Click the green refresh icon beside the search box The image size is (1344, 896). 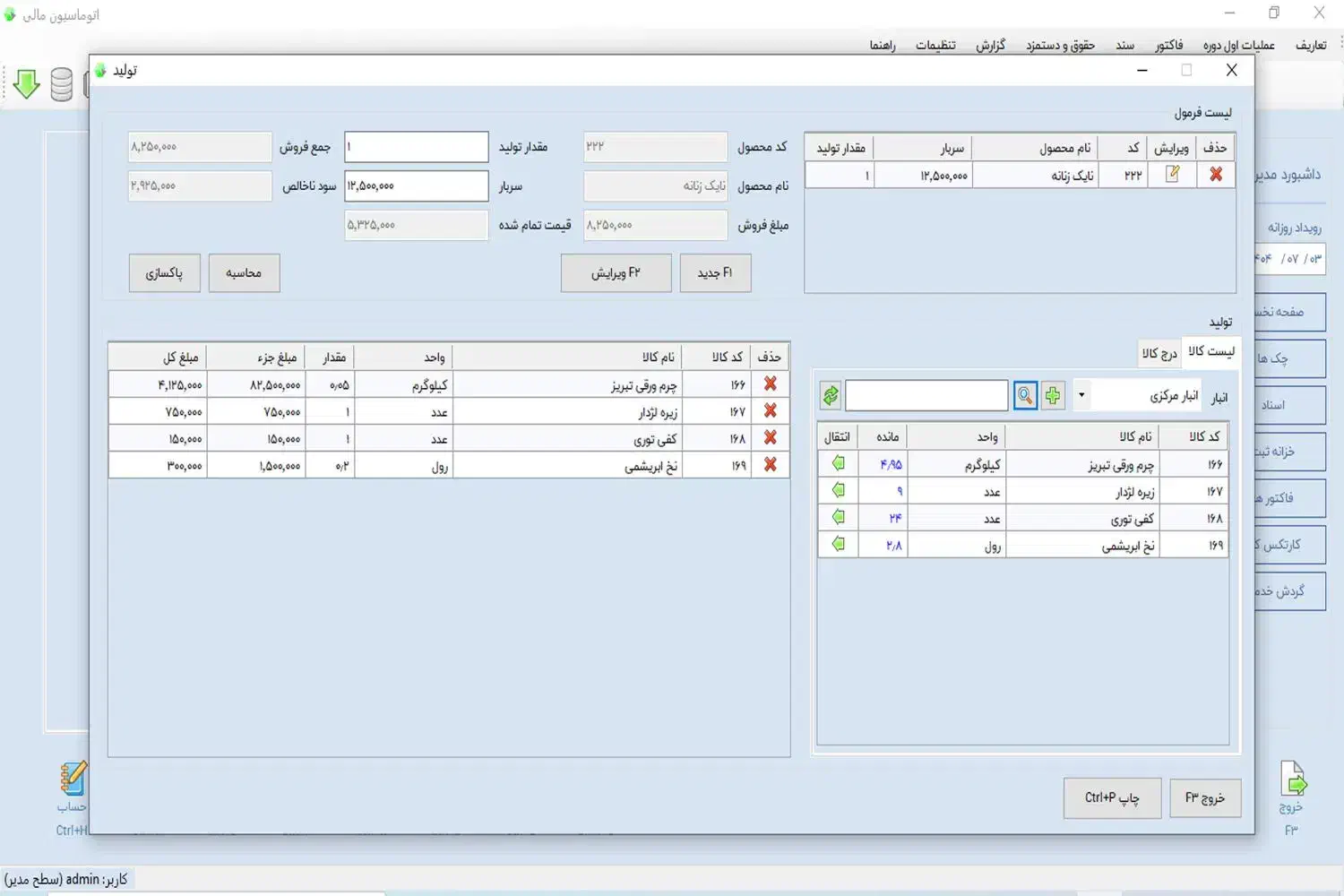[831, 395]
